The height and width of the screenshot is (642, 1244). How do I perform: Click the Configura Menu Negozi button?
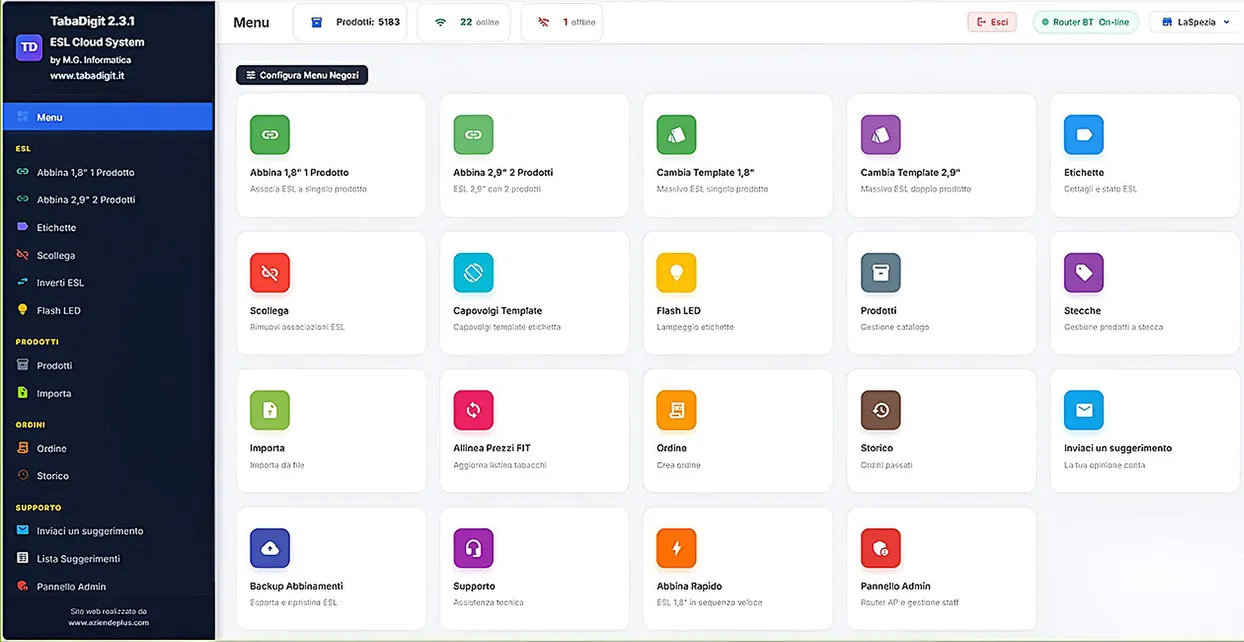click(x=302, y=75)
